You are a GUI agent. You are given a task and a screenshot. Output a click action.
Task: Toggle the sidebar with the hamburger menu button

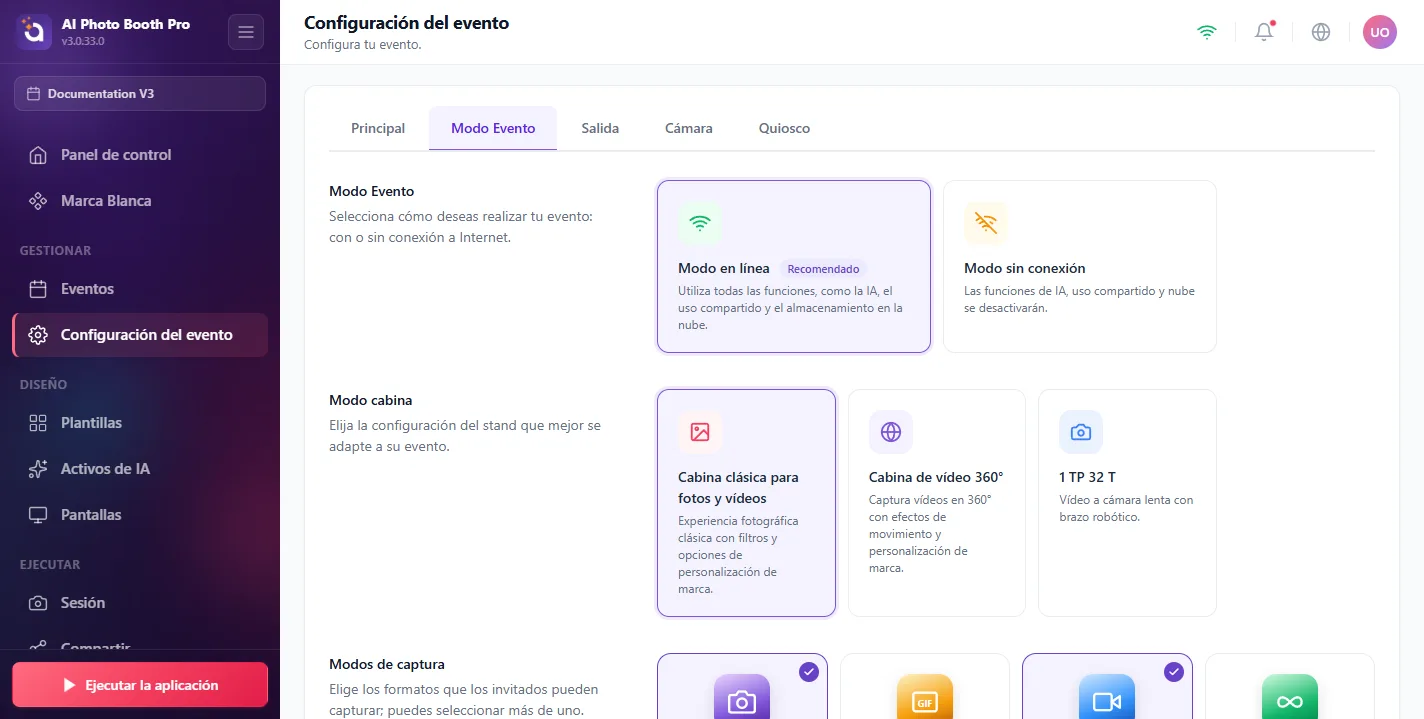pyautogui.click(x=246, y=32)
